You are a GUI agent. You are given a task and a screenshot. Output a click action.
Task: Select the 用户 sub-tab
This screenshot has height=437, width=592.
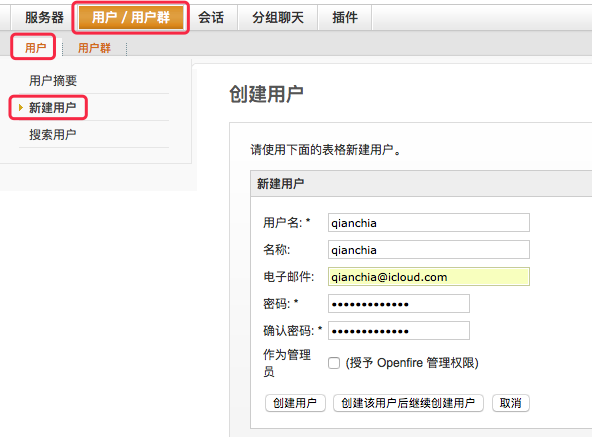click(x=35, y=48)
